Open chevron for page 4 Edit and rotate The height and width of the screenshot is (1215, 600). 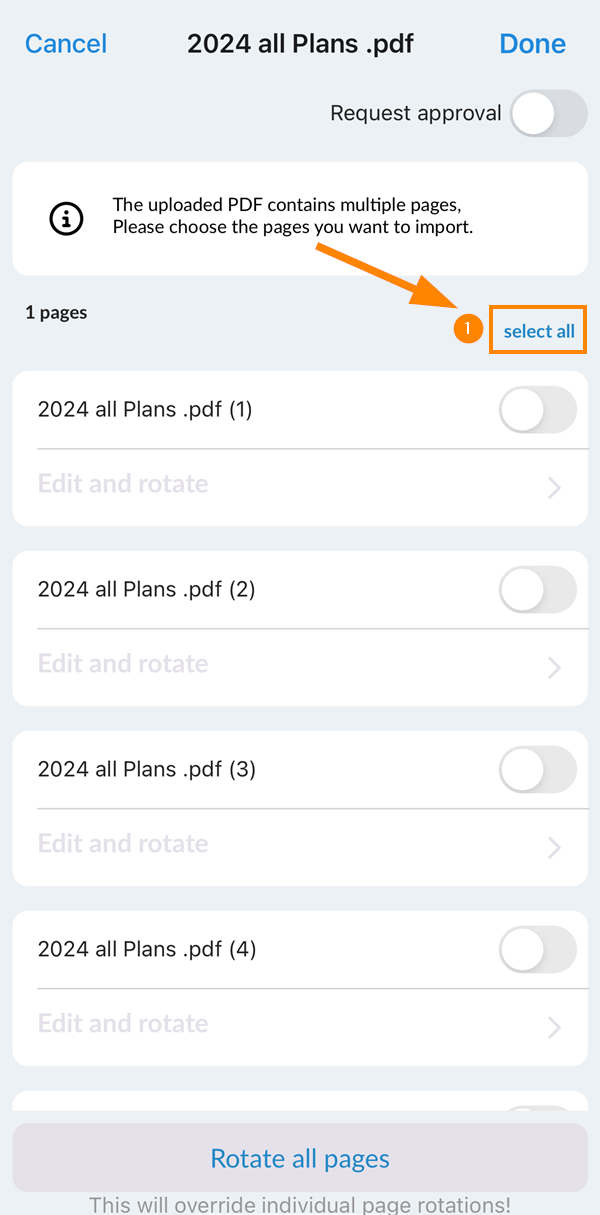[555, 1027]
